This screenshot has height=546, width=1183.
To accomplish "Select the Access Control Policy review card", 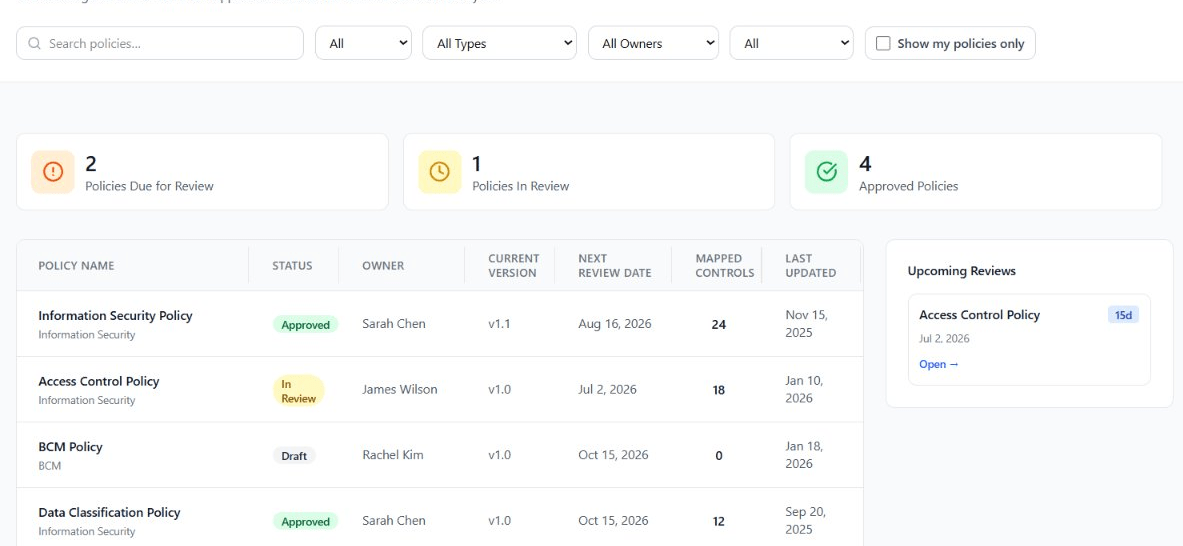I will point(1029,339).
